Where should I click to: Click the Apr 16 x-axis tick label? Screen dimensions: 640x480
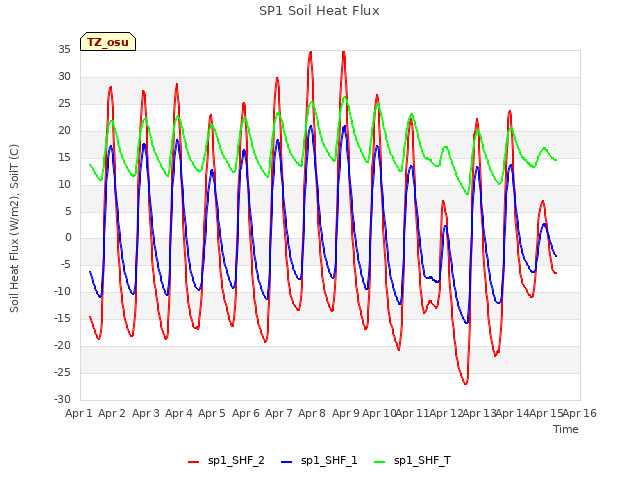point(580,413)
